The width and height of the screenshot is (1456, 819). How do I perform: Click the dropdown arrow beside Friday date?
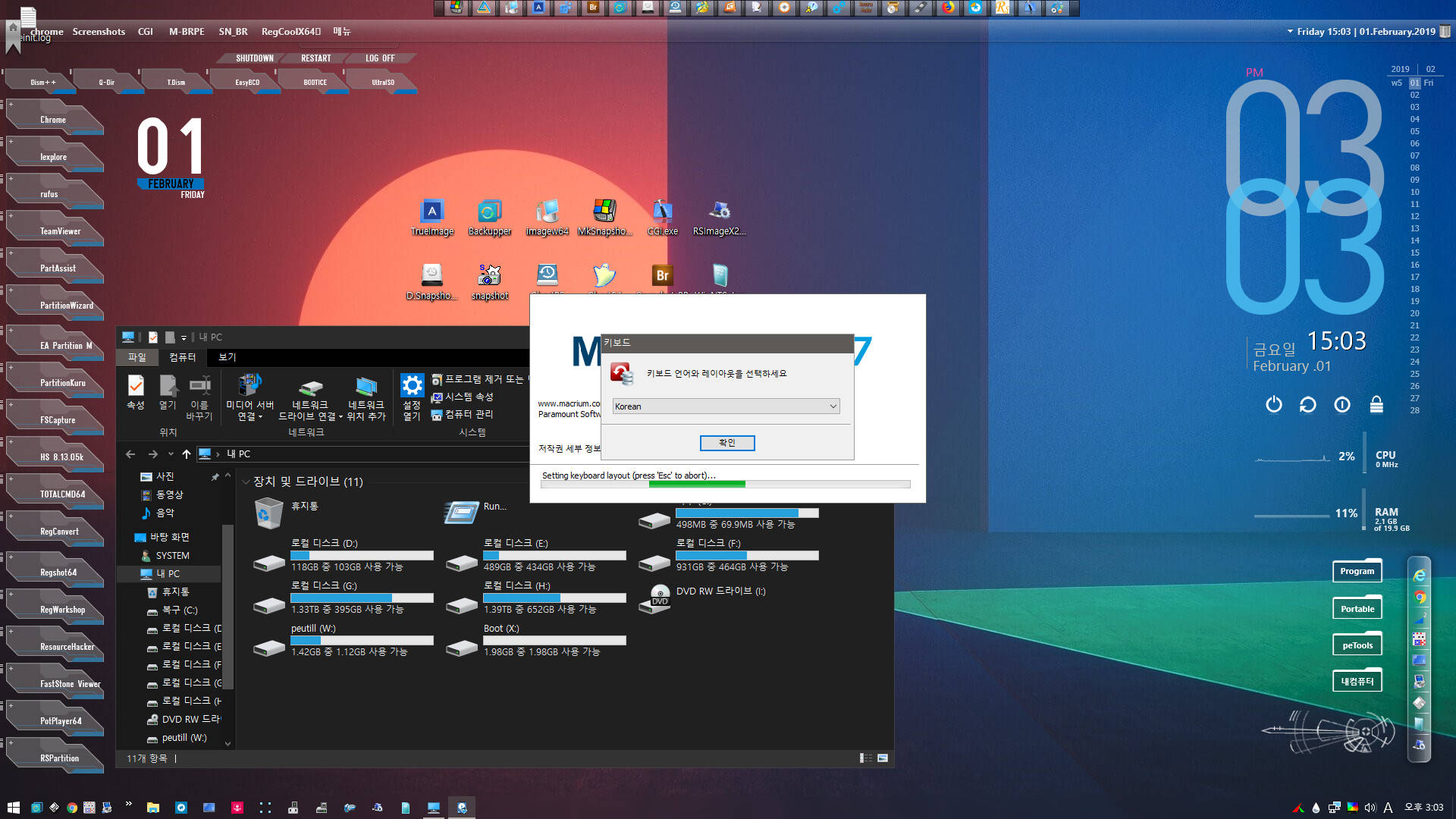tap(1290, 32)
